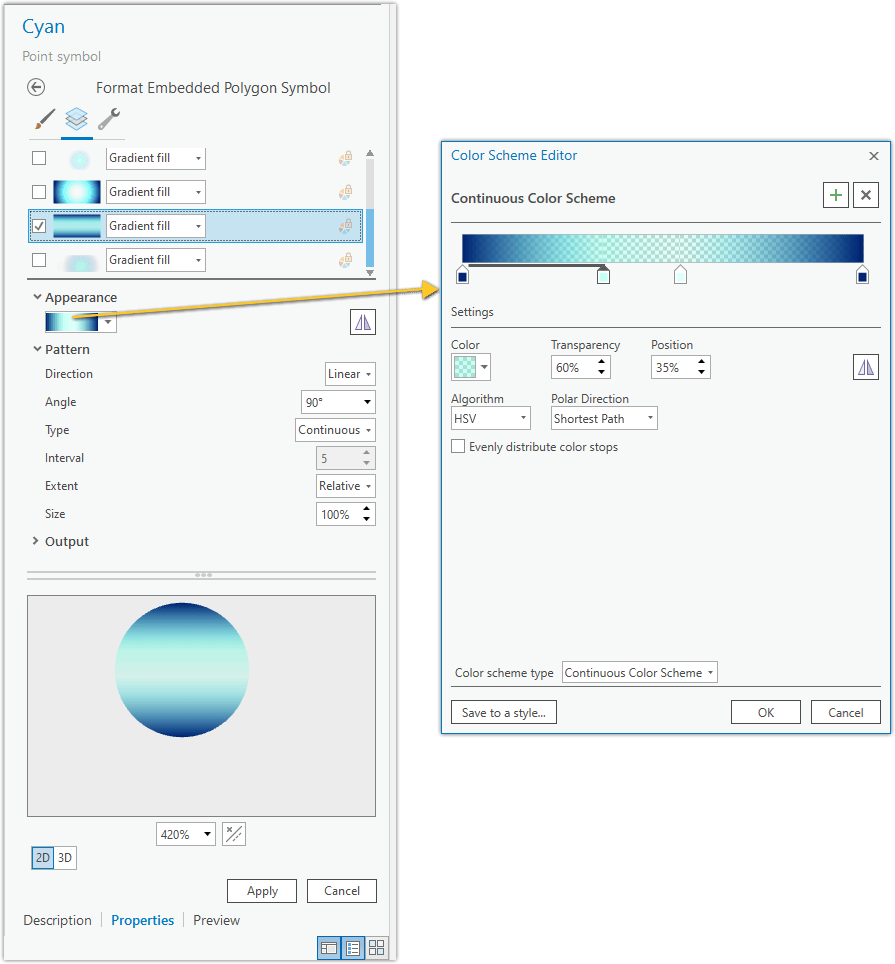Viewport: 895px width, 964px height.
Task: Click Cancel in Color Scheme Editor
Action: 845,712
